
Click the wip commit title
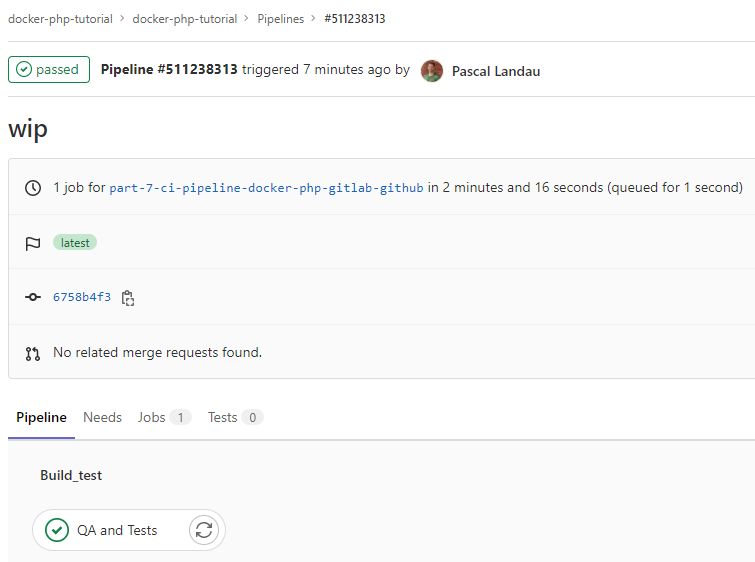(x=28, y=130)
